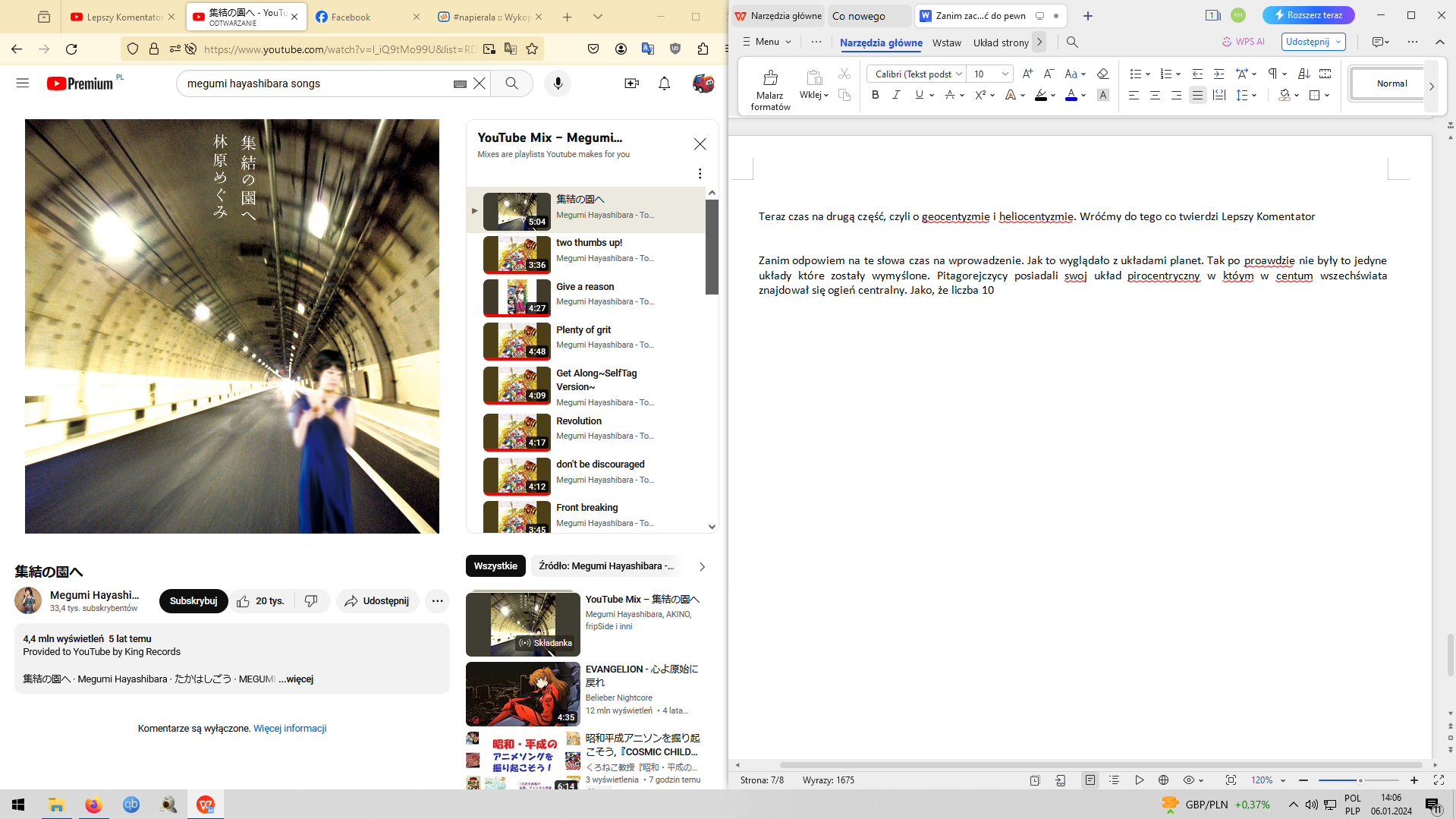Select the center text alignment icon
The height and width of the screenshot is (819, 1456).
(x=1154, y=95)
